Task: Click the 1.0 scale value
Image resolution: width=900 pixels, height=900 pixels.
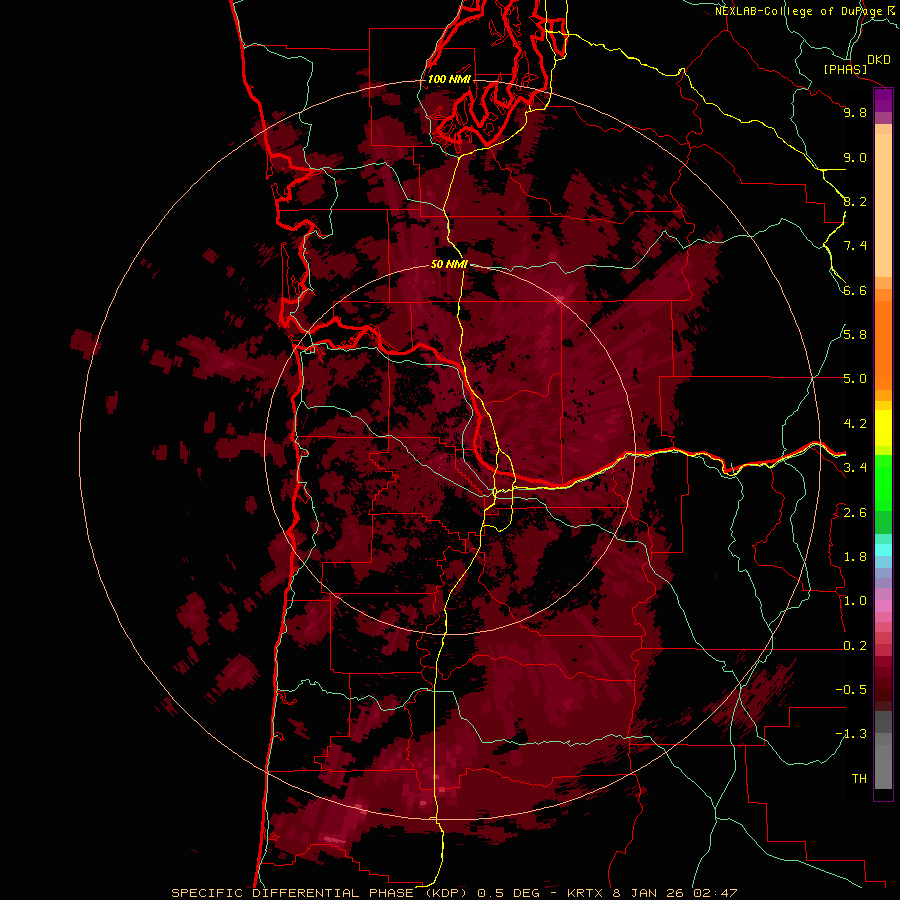Action: (x=855, y=601)
